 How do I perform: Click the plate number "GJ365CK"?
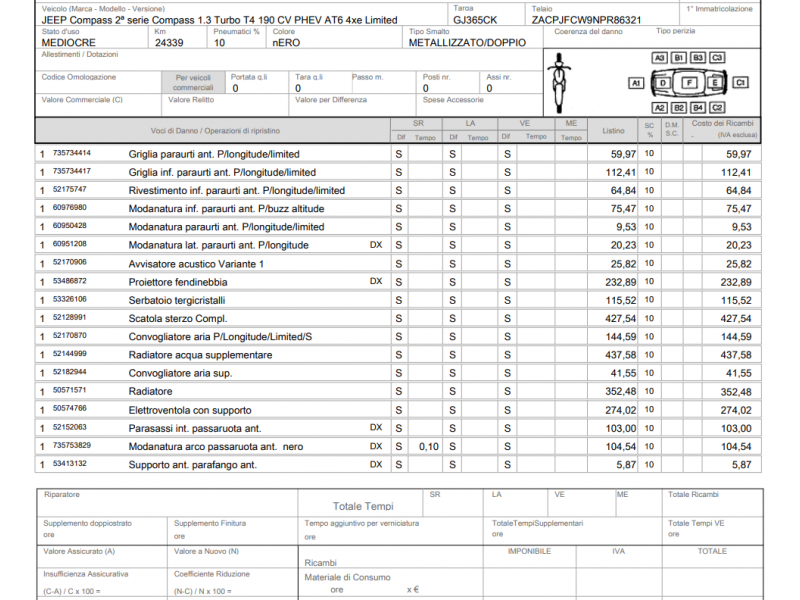[475, 20]
